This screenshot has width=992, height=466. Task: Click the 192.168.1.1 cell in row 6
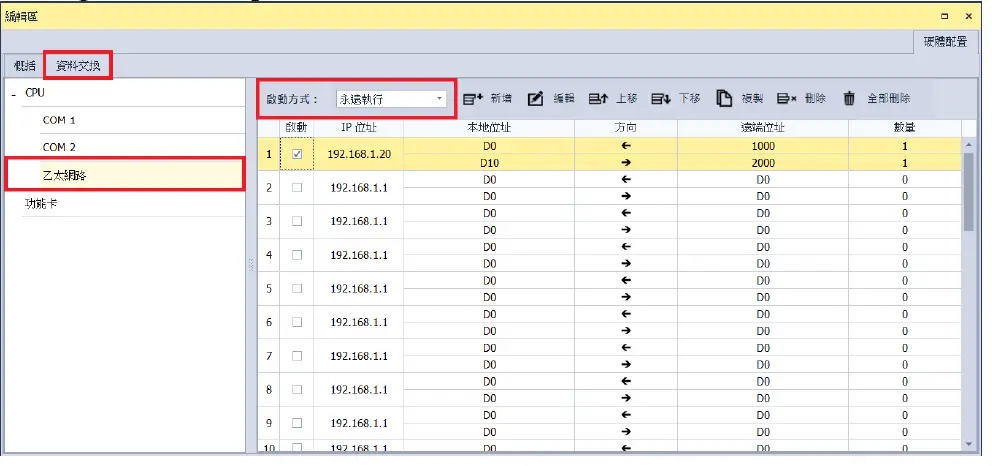point(358,322)
